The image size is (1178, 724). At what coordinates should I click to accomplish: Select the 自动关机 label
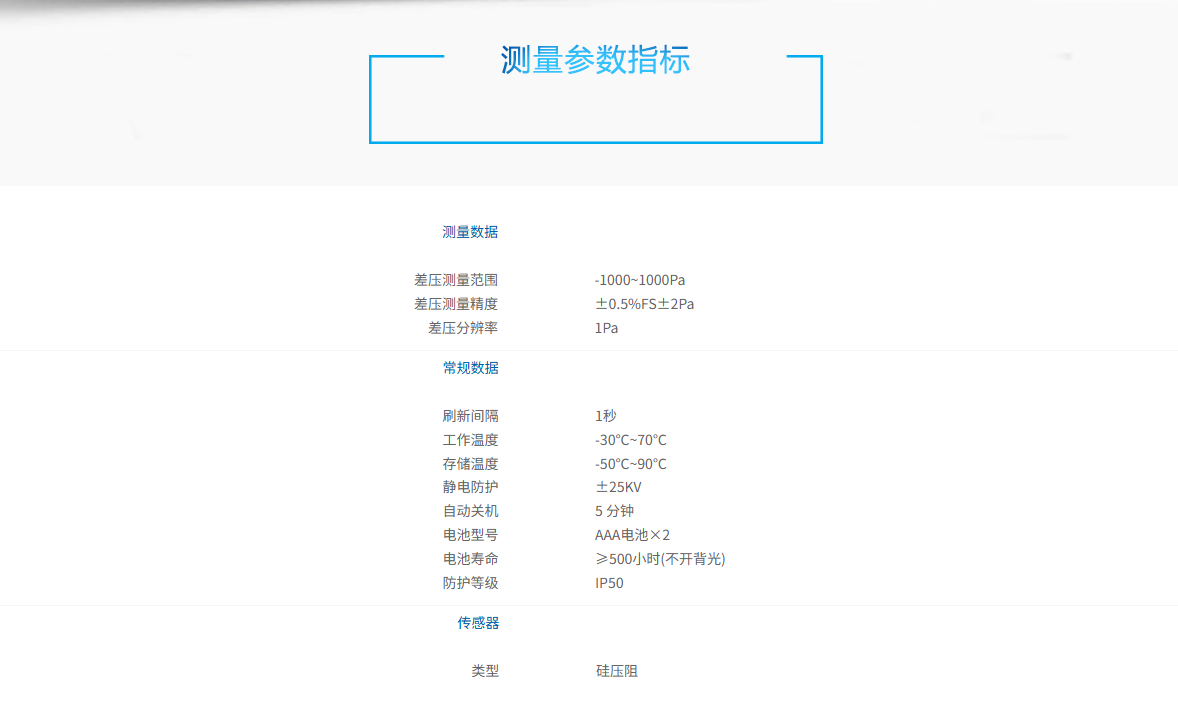click(x=470, y=511)
